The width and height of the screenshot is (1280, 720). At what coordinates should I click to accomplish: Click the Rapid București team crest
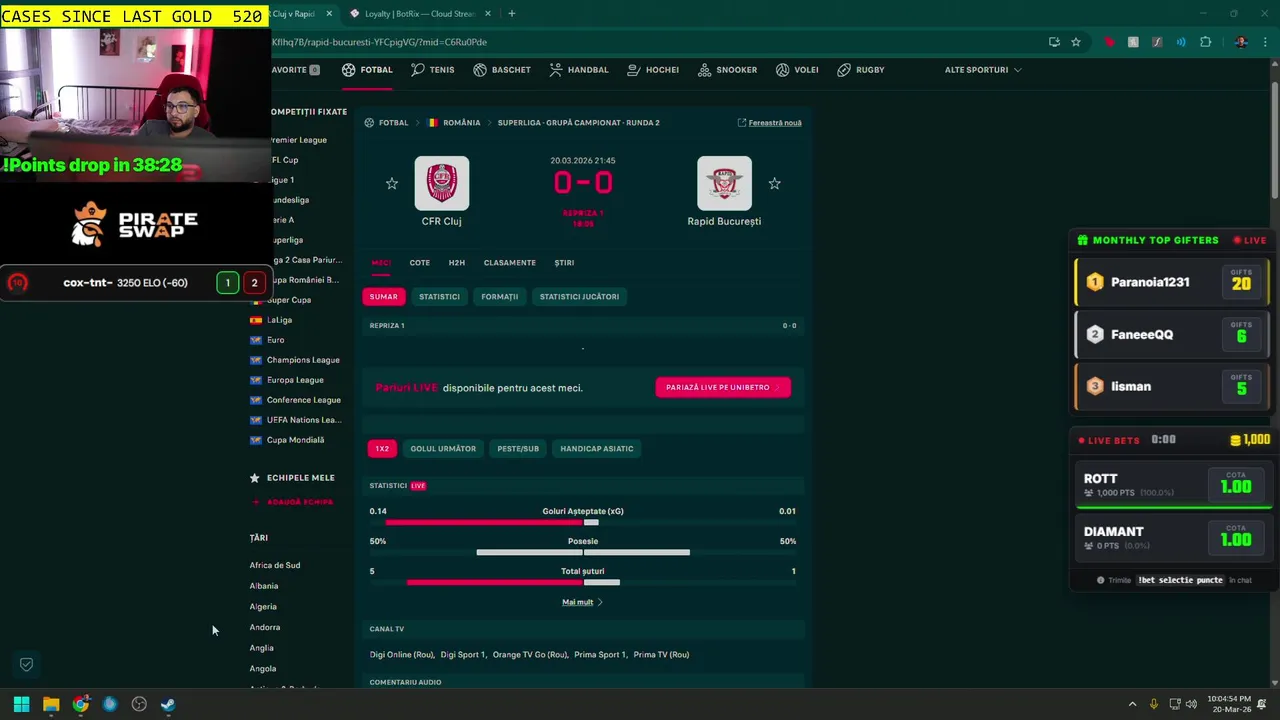724,183
